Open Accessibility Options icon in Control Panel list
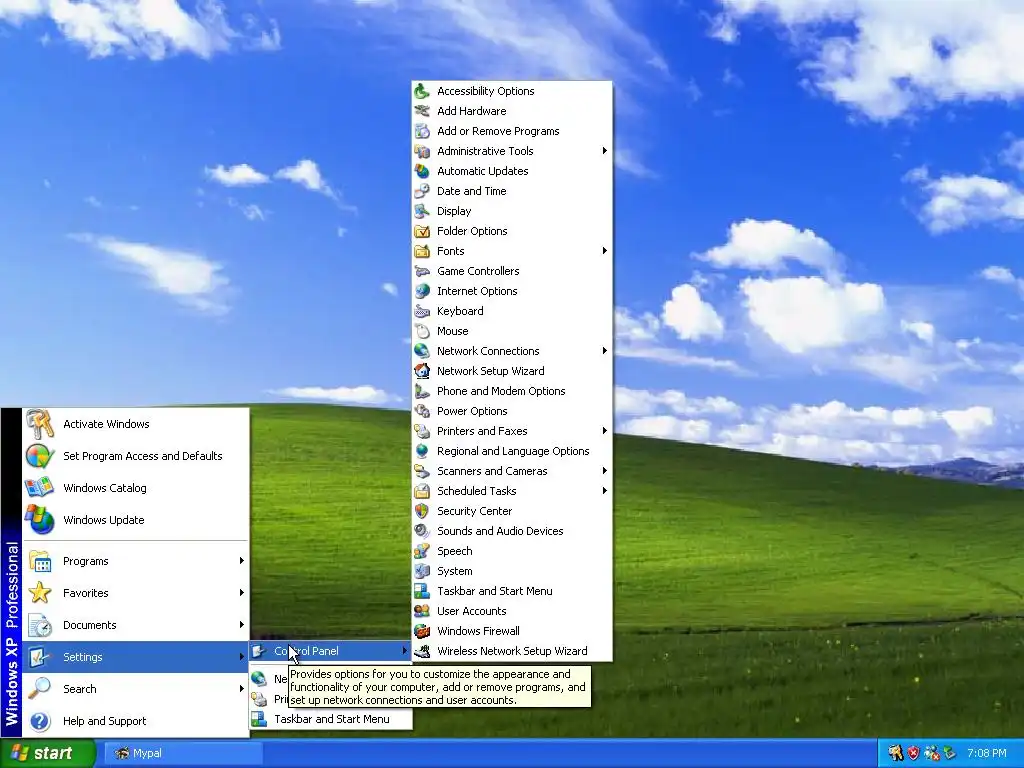Viewport: 1024px width, 768px height. (x=422, y=91)
